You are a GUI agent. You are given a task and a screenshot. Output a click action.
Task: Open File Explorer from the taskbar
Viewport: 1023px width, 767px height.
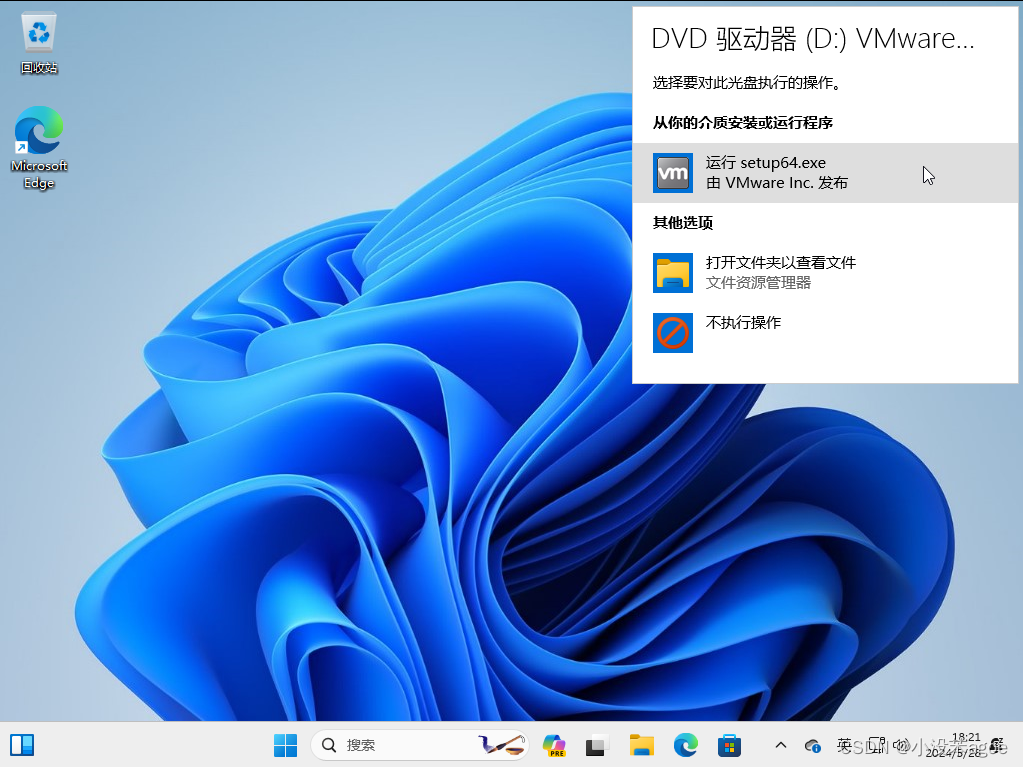[641, 745]
